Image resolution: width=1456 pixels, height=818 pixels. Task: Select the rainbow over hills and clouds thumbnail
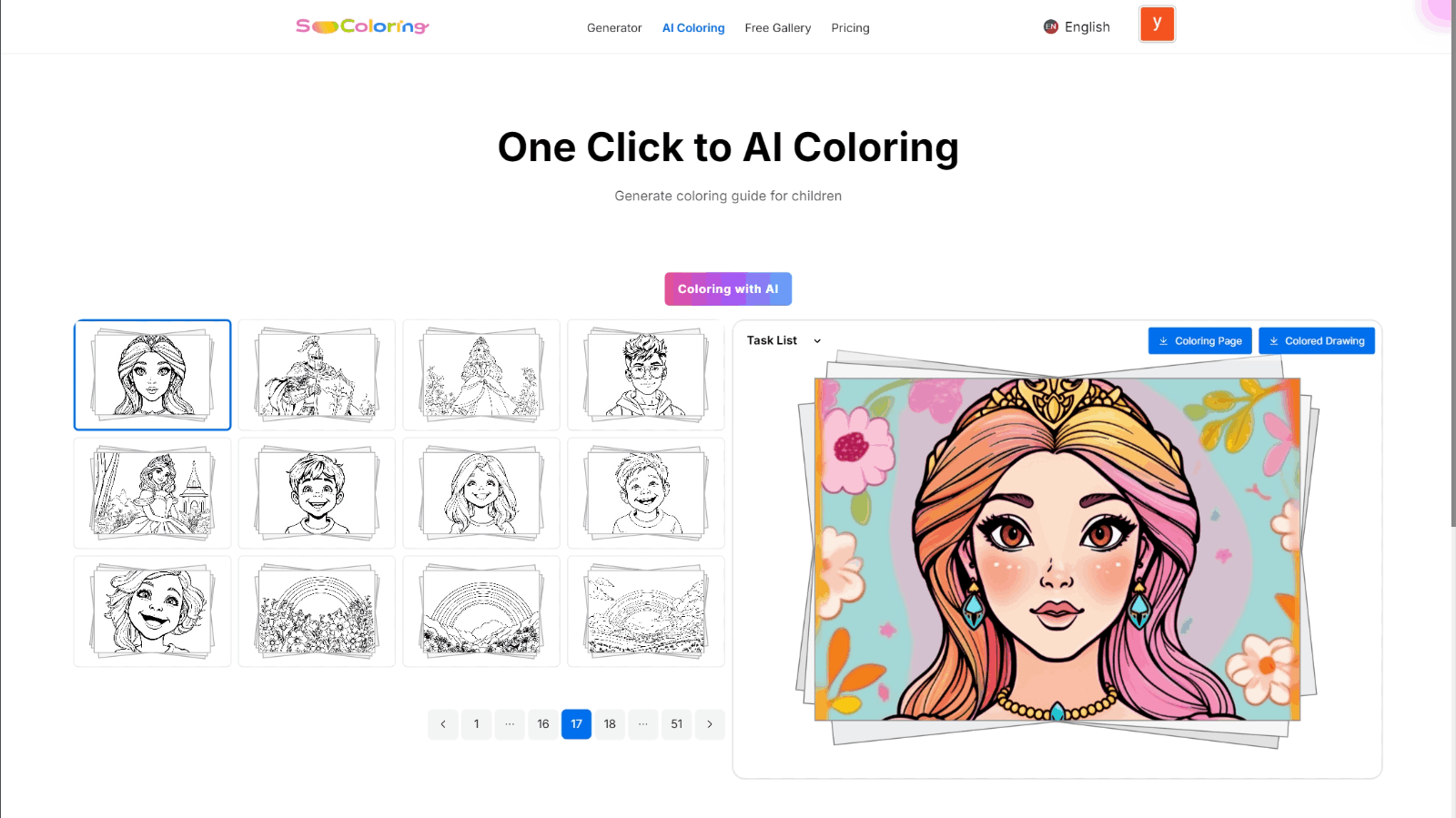point(481,611)
